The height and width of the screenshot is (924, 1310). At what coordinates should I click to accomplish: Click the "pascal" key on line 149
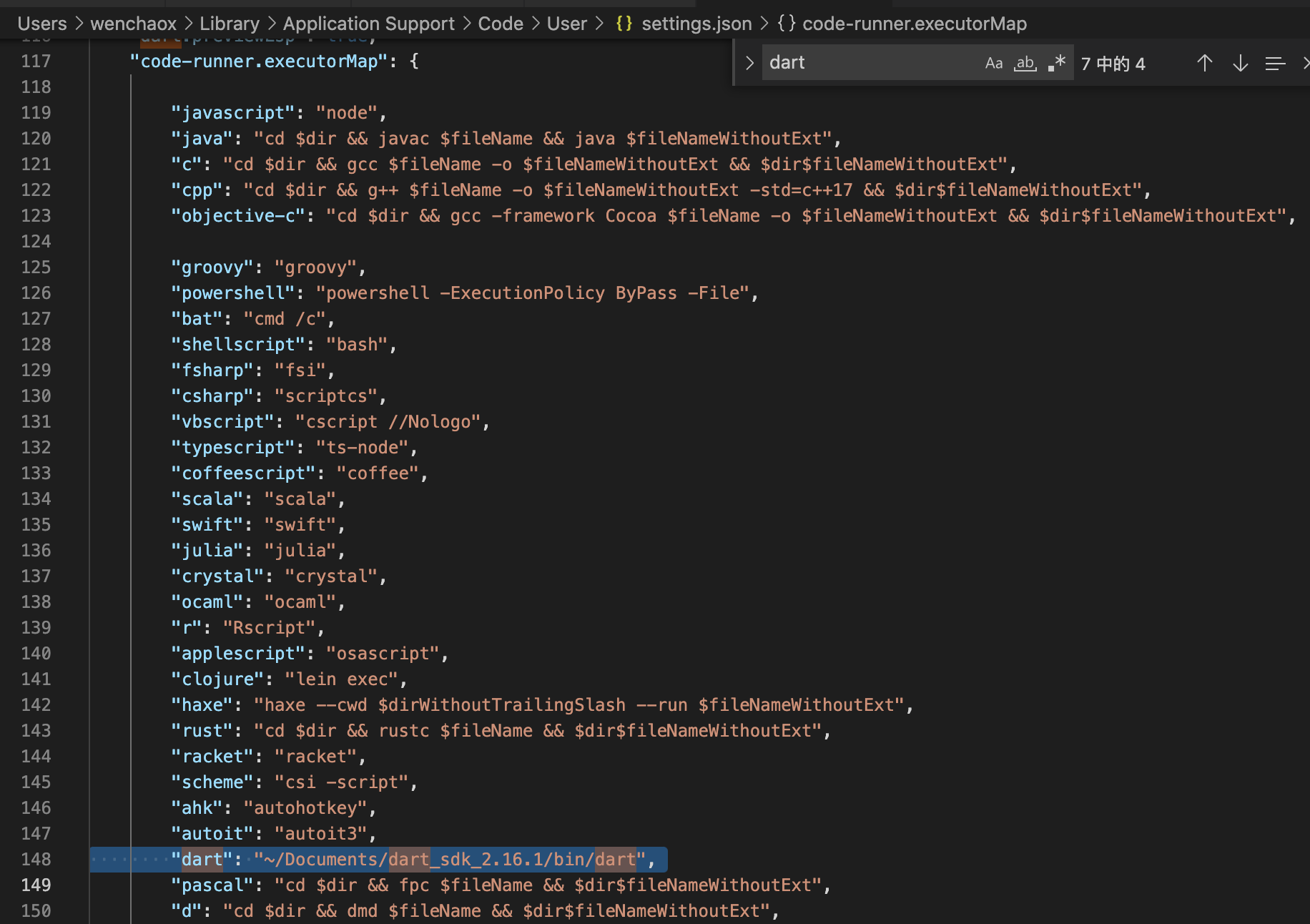[212, 885]
